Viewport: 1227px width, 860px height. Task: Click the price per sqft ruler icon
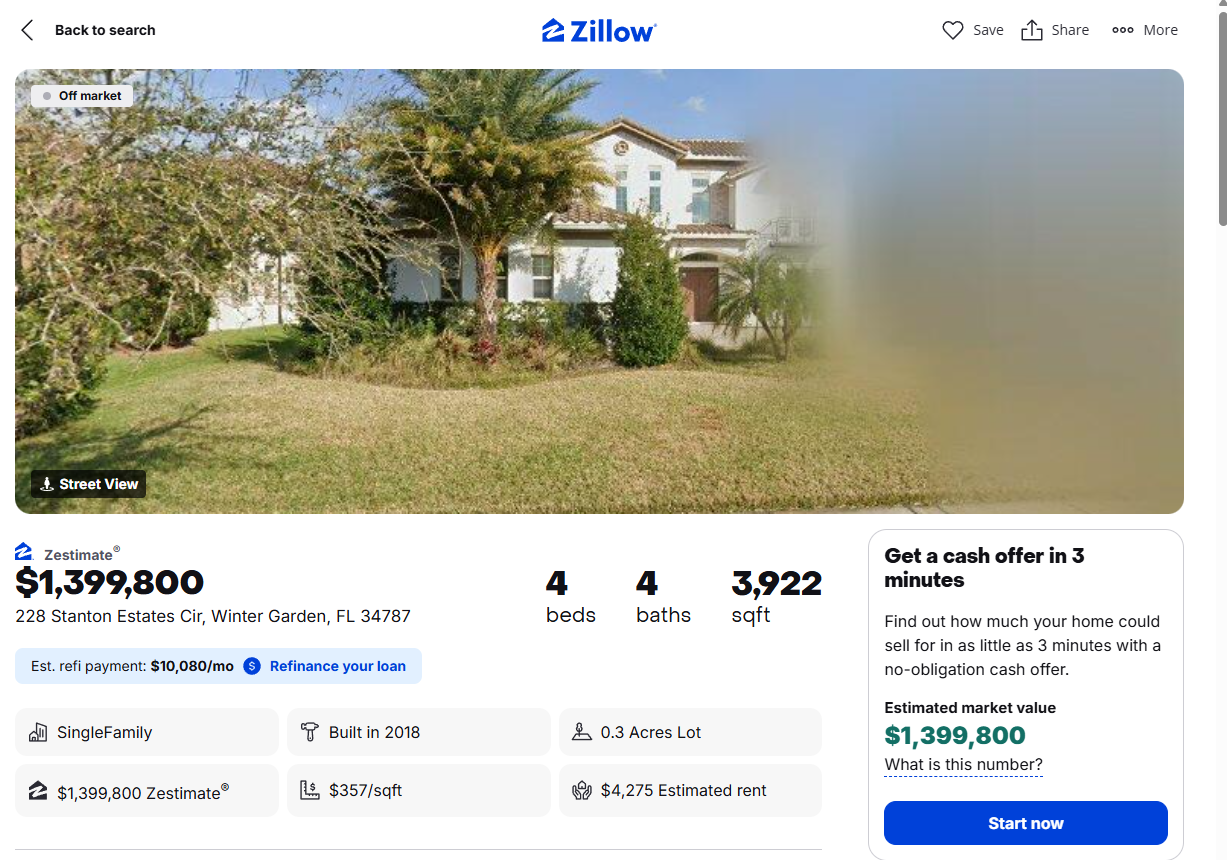(x=310, y=790)
